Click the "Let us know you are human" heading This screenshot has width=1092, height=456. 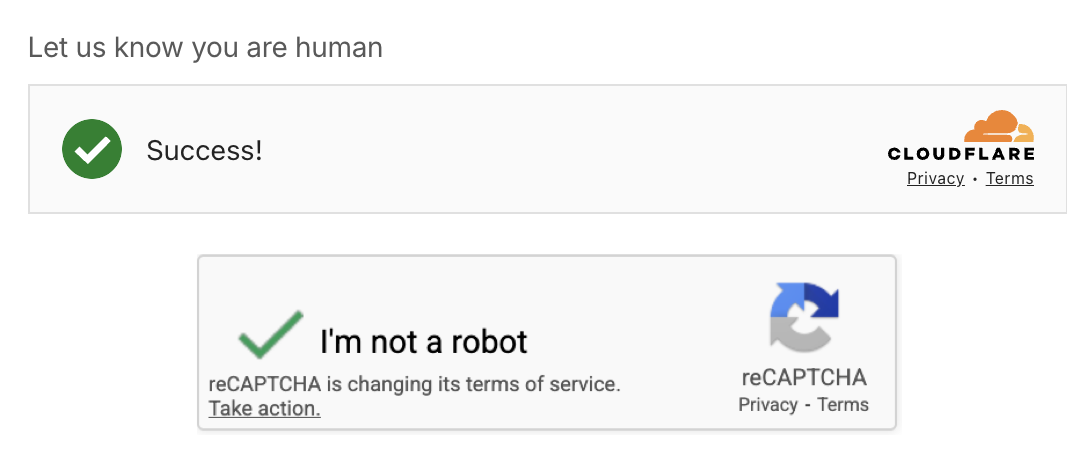[x=205, y=47]
